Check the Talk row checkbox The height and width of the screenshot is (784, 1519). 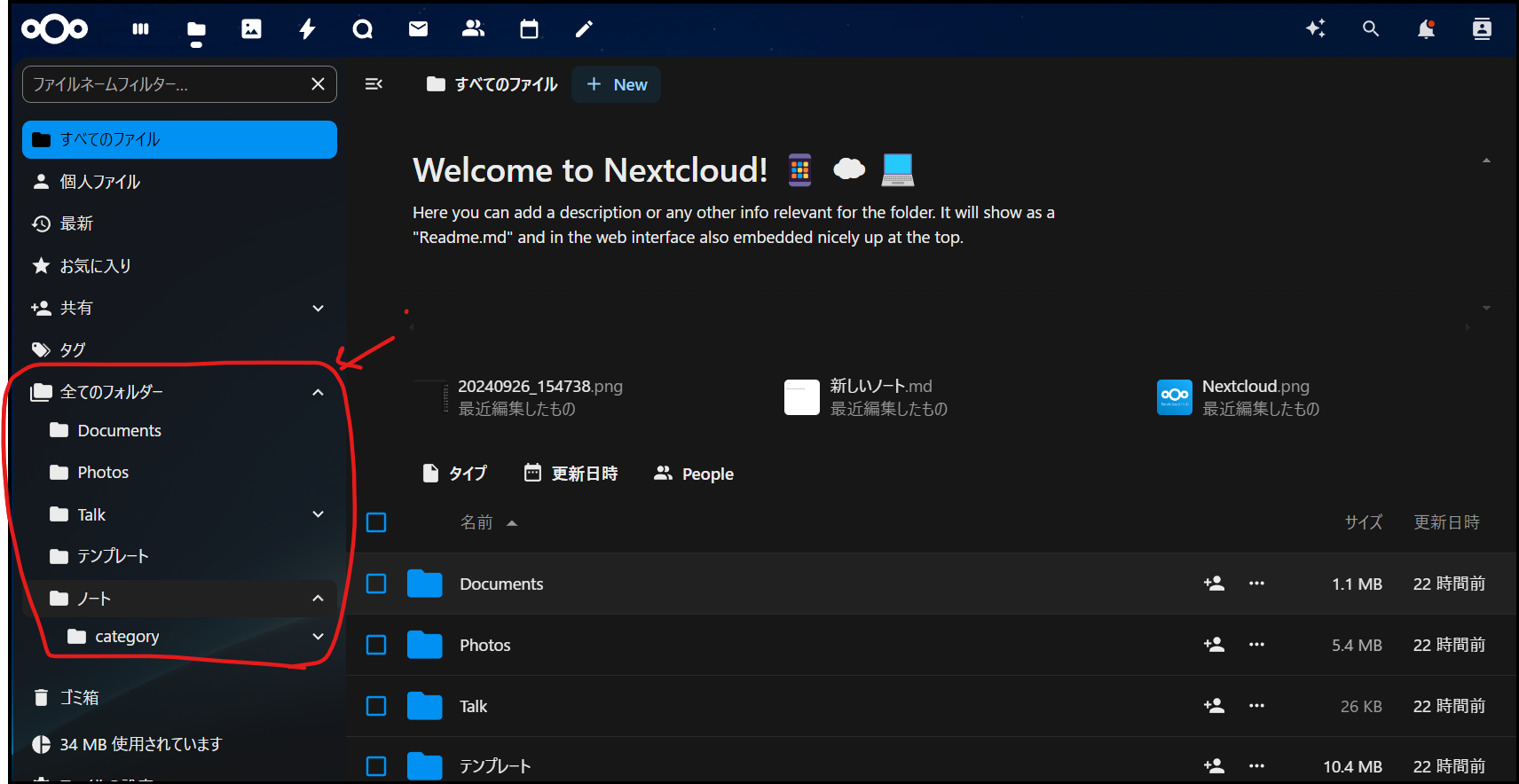click(376, 706)
